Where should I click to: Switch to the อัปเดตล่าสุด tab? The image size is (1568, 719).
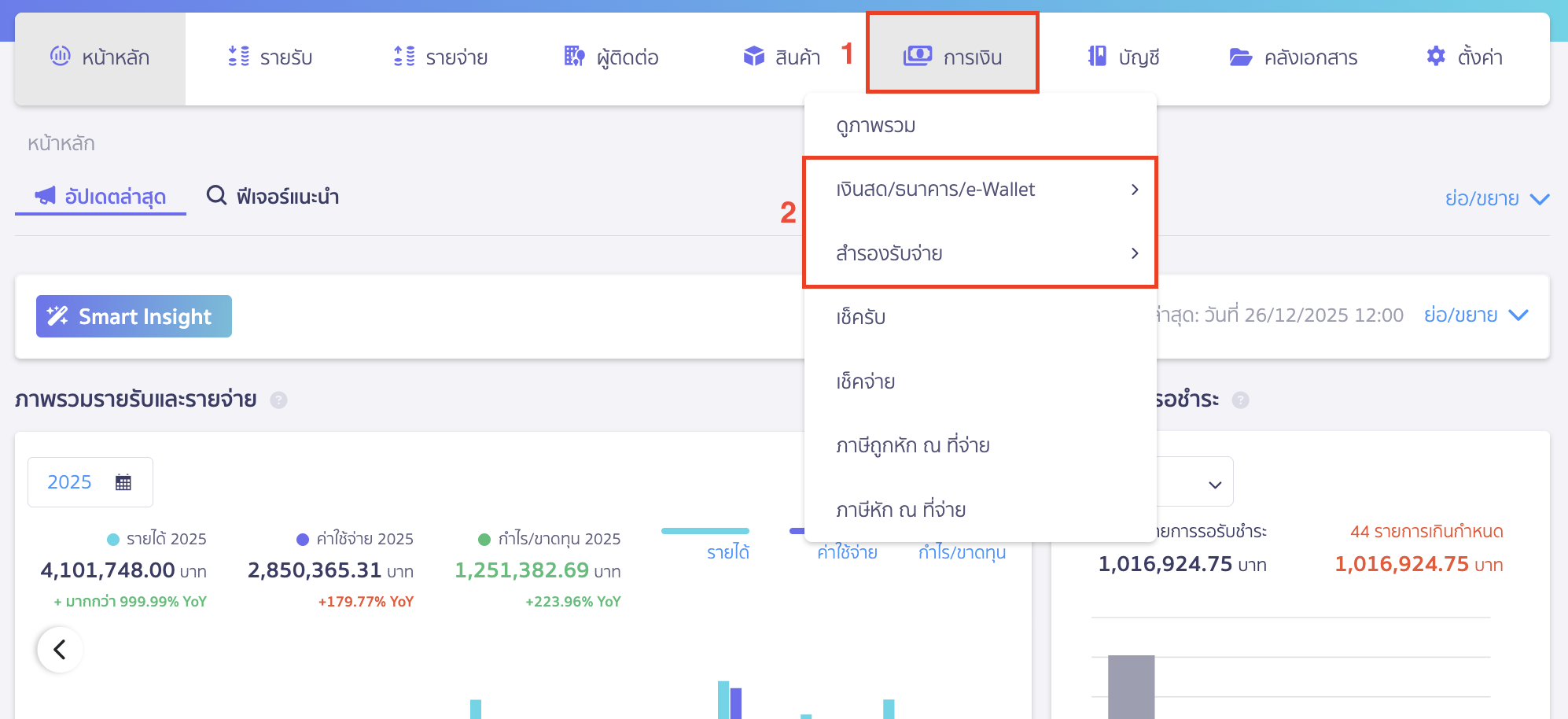tap(100, 196)
